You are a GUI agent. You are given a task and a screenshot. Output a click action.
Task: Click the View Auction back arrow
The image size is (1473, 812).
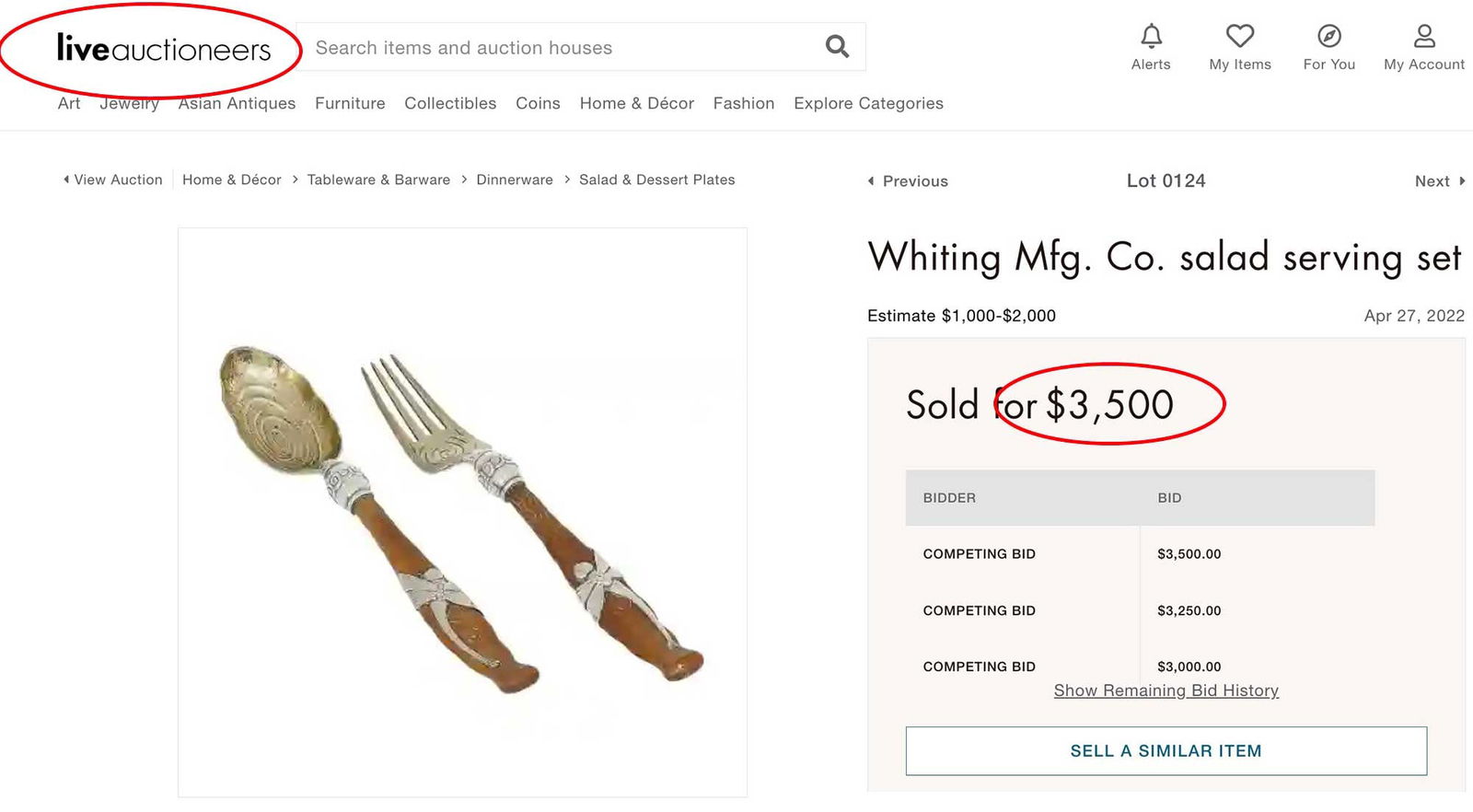65,180
